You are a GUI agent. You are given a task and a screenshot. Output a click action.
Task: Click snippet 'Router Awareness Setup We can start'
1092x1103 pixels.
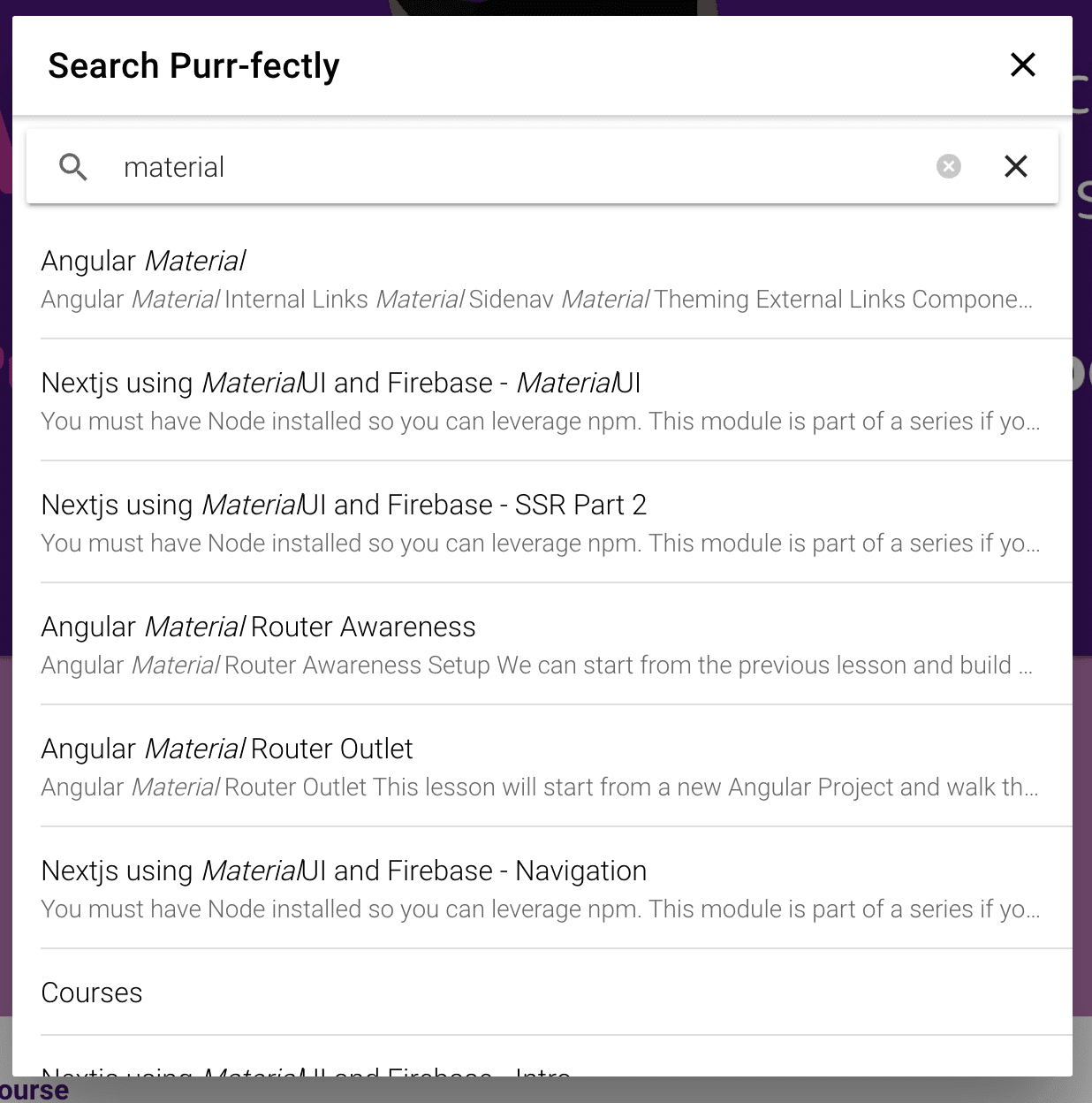click(x=536, y=666)
